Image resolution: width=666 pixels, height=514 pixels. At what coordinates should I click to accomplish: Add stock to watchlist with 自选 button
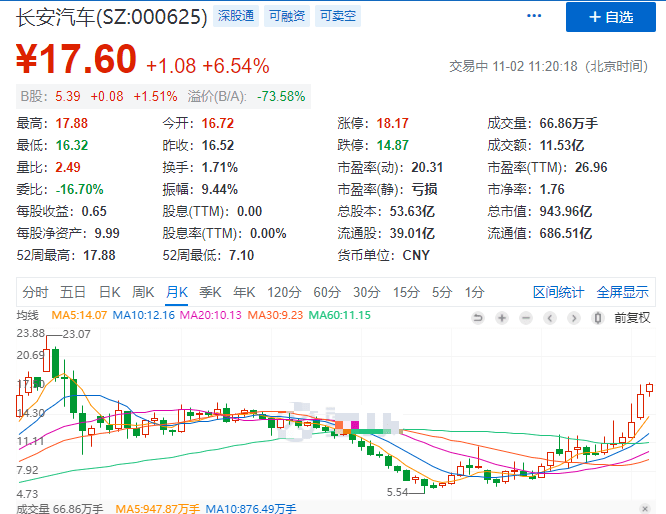click(611, 17)
